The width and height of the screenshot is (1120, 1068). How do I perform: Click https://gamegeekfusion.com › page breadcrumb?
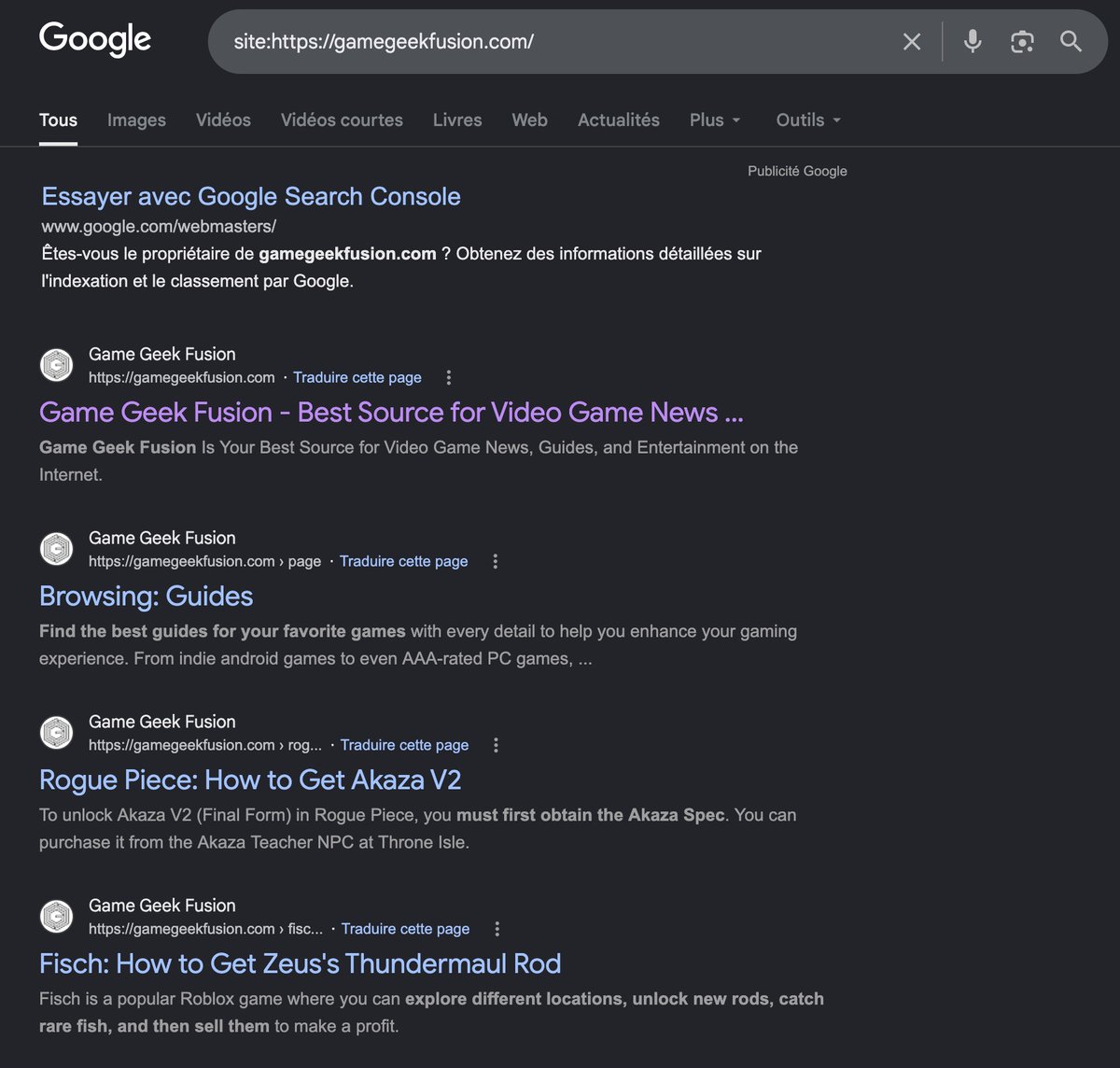[204, 561]
